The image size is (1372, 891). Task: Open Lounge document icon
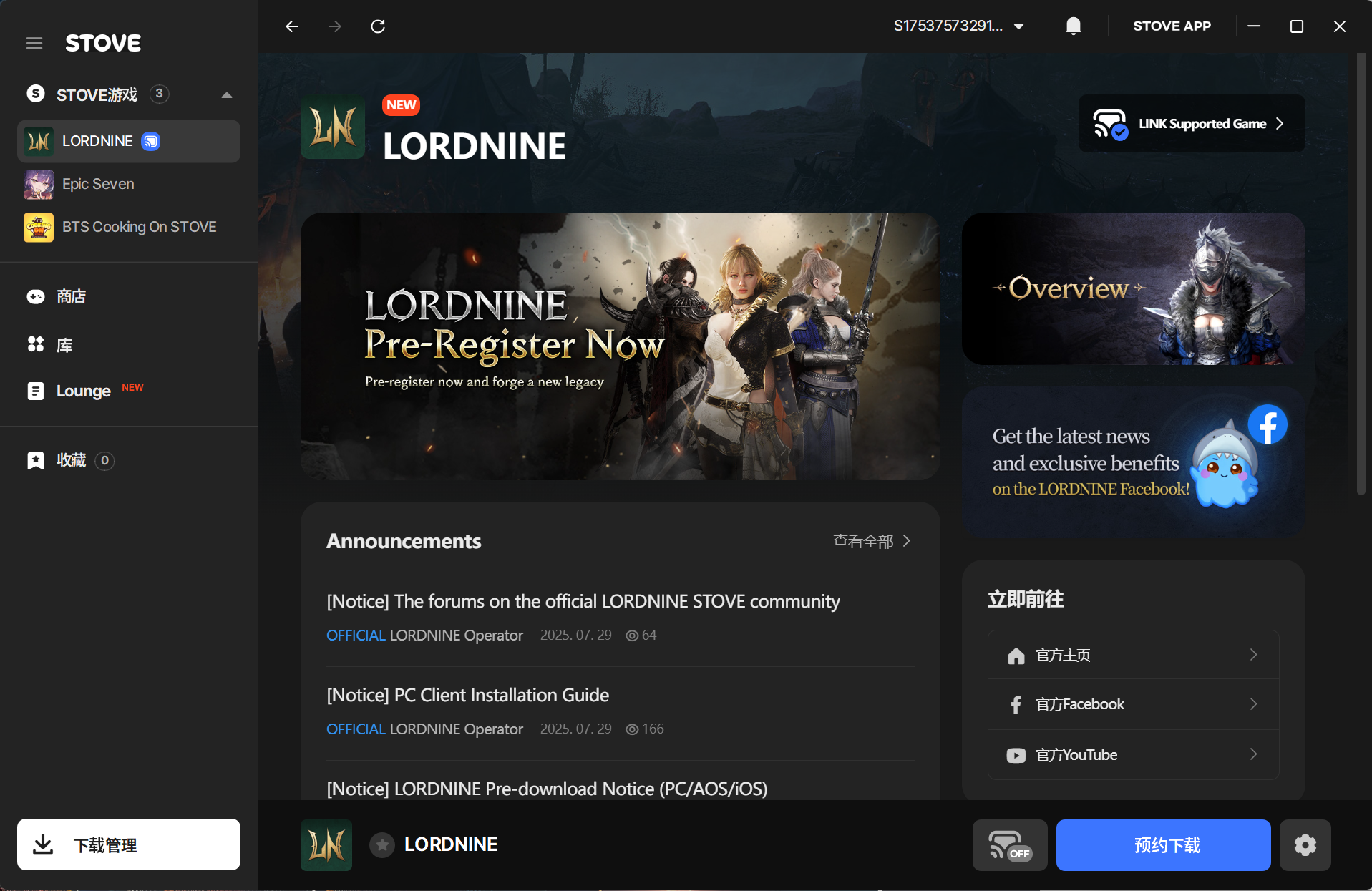[36, 391]
